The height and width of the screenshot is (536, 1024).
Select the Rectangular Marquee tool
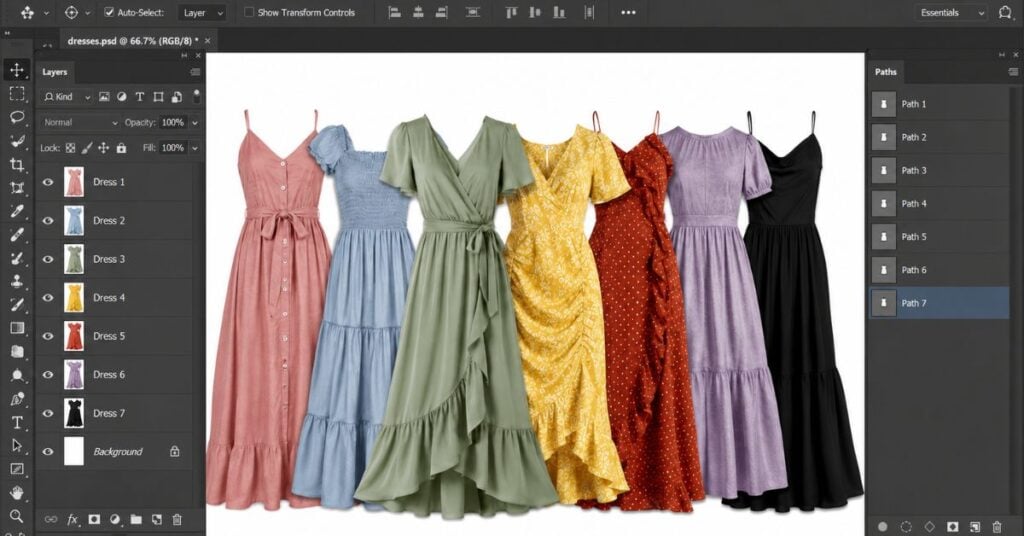pyautogui.click(x=17, y=94)
